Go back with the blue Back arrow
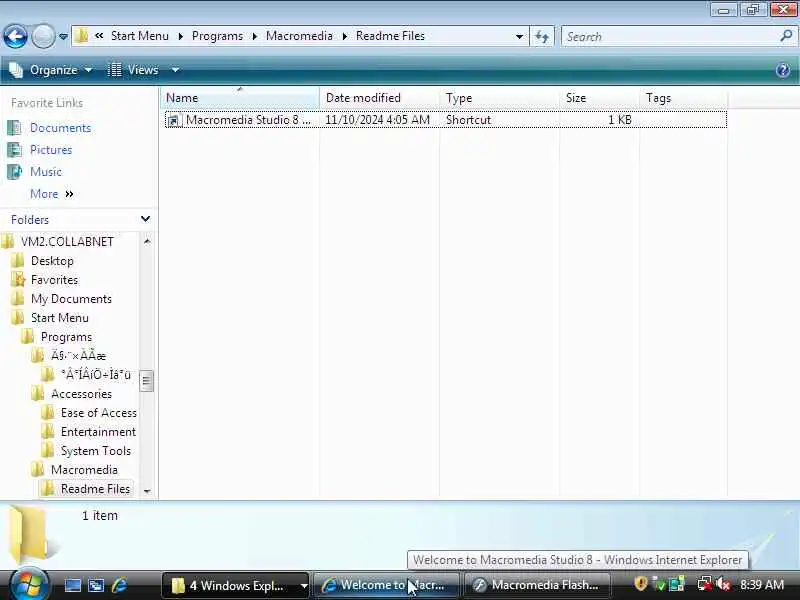Image resolution: width=800 pixels, height=600 pixels. (15, 36)
